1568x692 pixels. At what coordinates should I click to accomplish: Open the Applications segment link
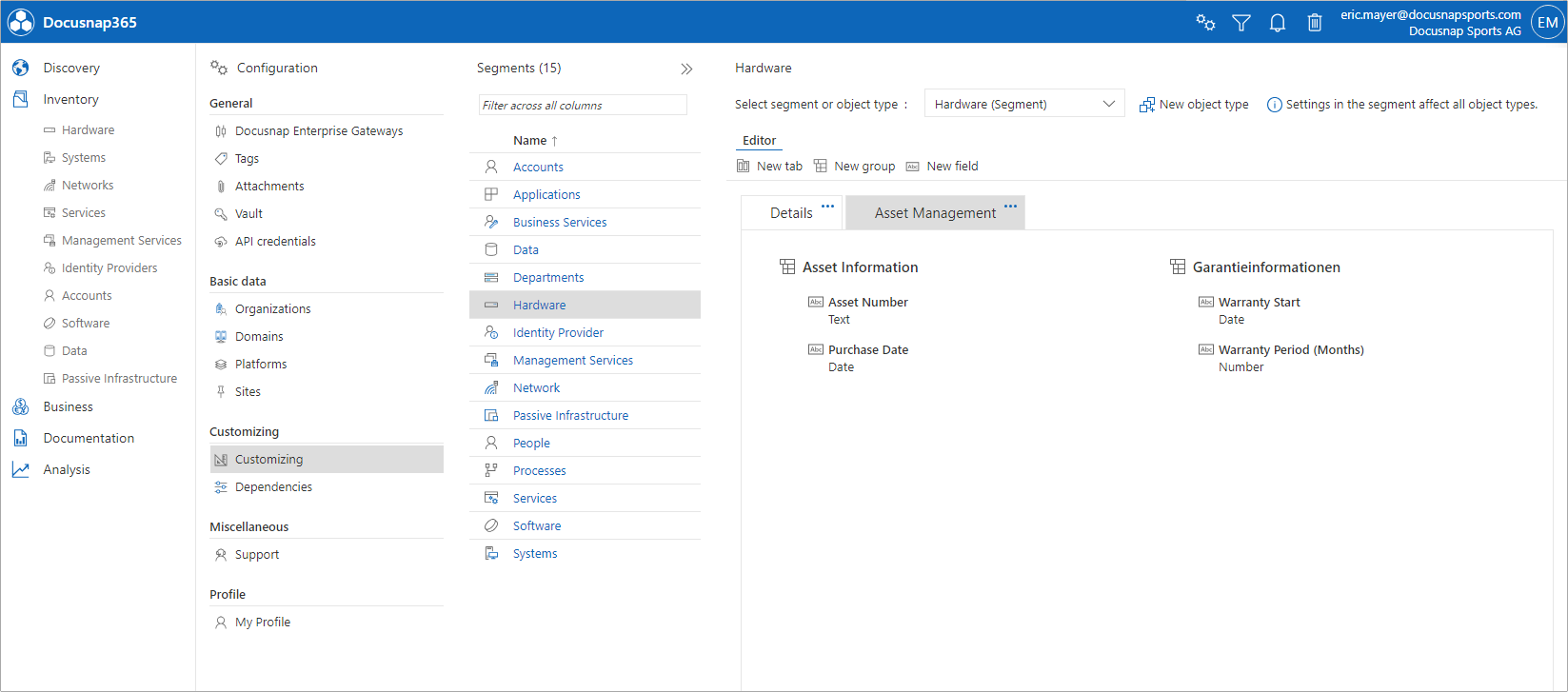pyautogui.click(x=546, y=194)
